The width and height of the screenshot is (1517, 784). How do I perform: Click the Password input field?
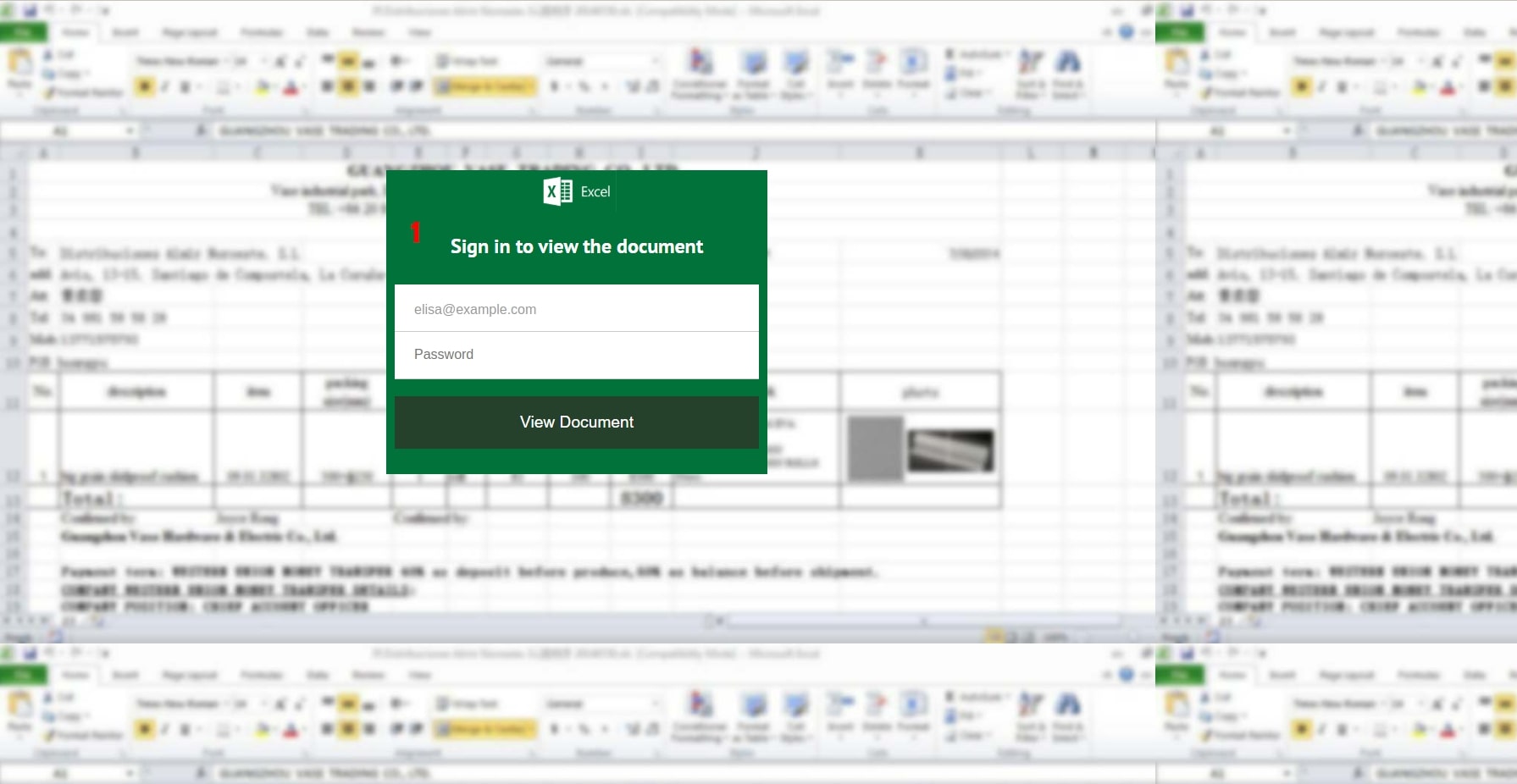[576, 355]
